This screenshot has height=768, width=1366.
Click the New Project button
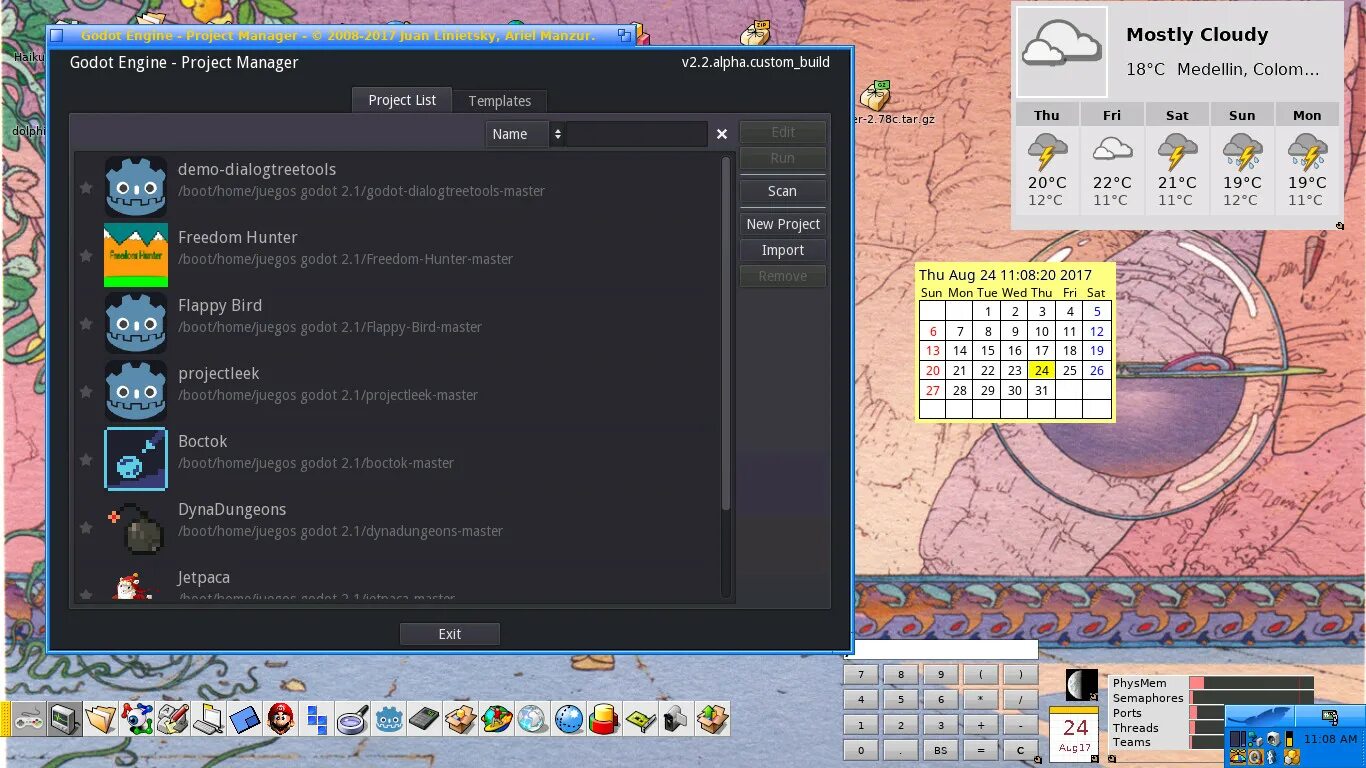pyautogui.click(x=783, y=224)
